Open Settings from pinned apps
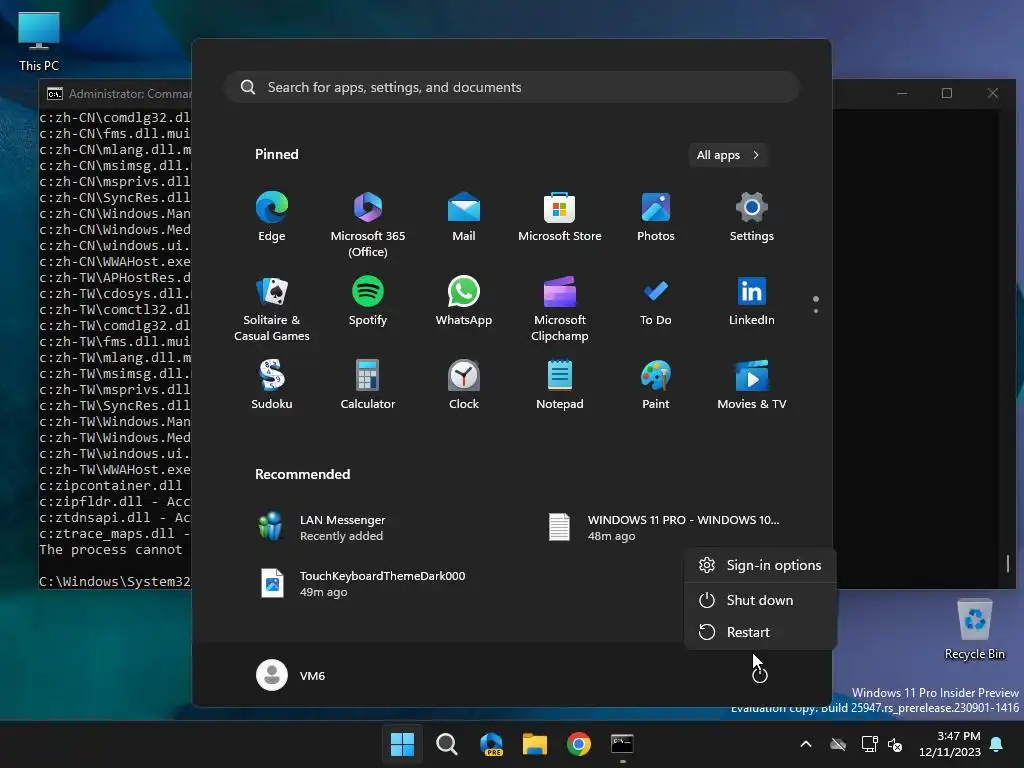Image resolution: width=1024 pixels, height=768 pixels. 752,217
